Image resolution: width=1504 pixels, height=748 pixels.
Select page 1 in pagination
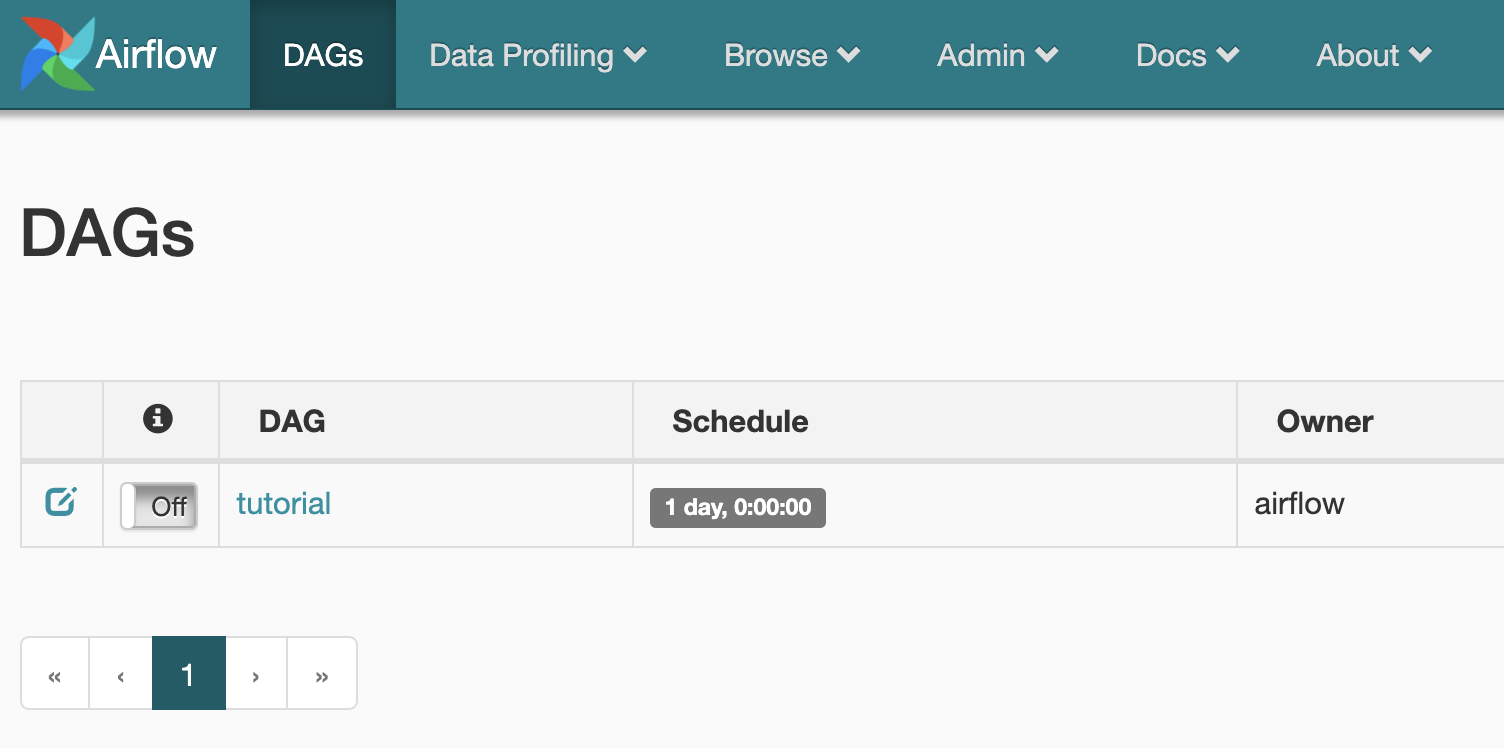tap(188, 676)
